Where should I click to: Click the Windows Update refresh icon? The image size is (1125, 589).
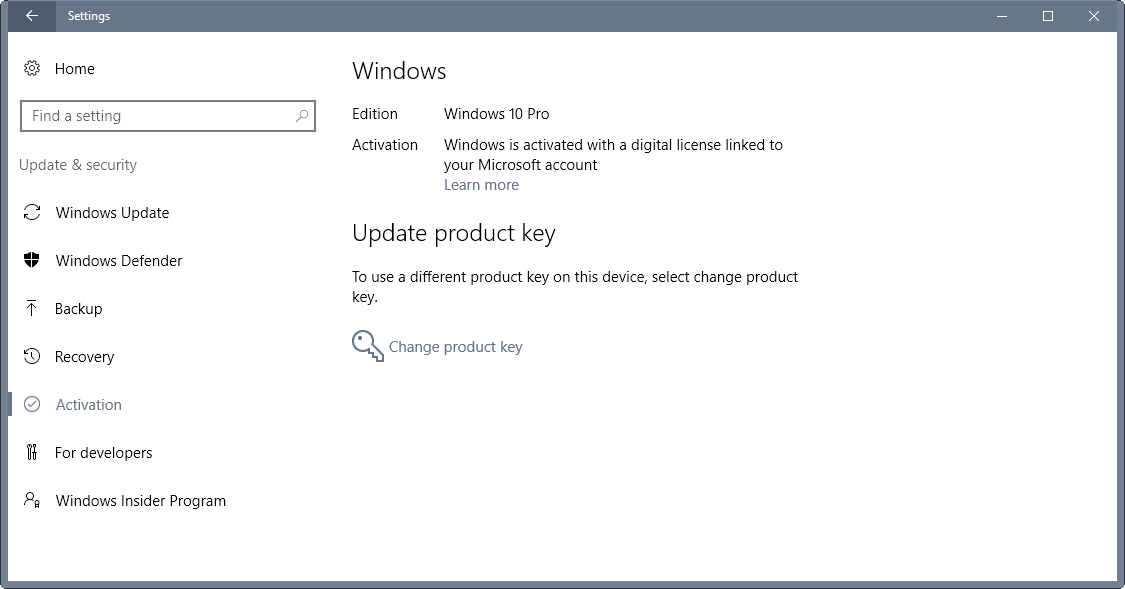(32, 213)
